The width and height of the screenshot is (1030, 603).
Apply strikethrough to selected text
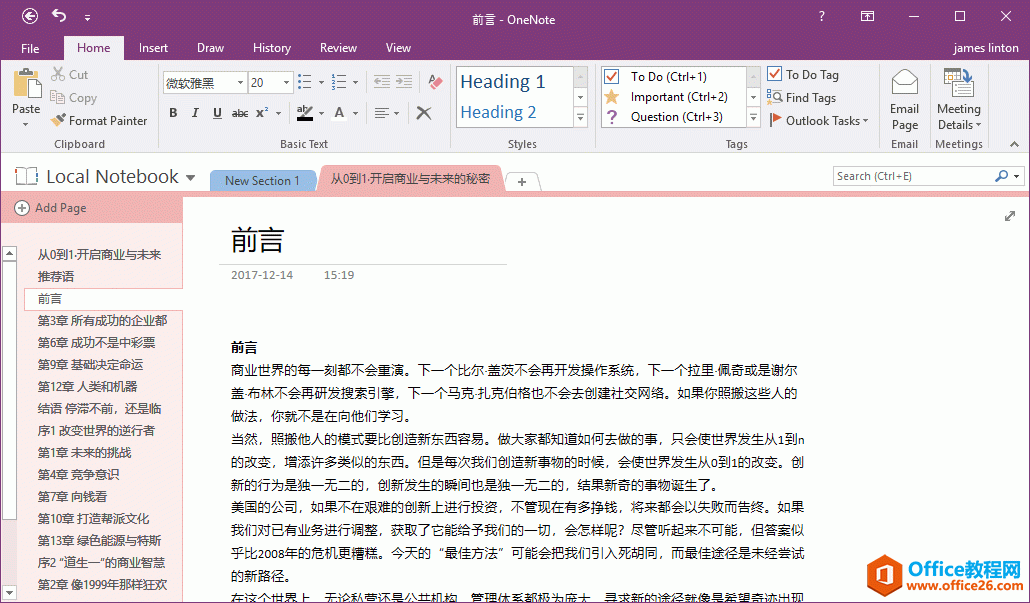point(240,113)
